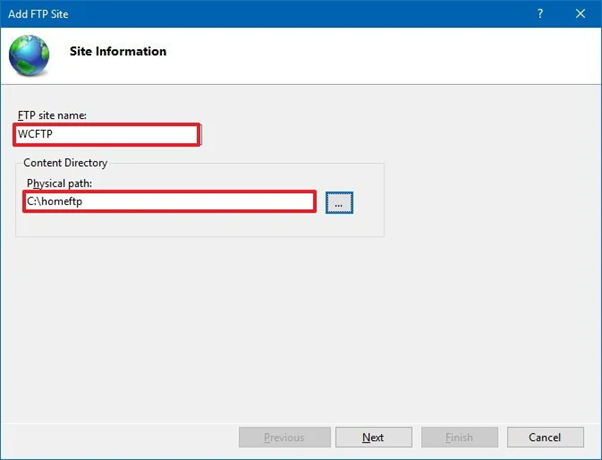Click the greyed-out Previous button
The height and width of the screenshot is (460, 602).
pos(284,437)
